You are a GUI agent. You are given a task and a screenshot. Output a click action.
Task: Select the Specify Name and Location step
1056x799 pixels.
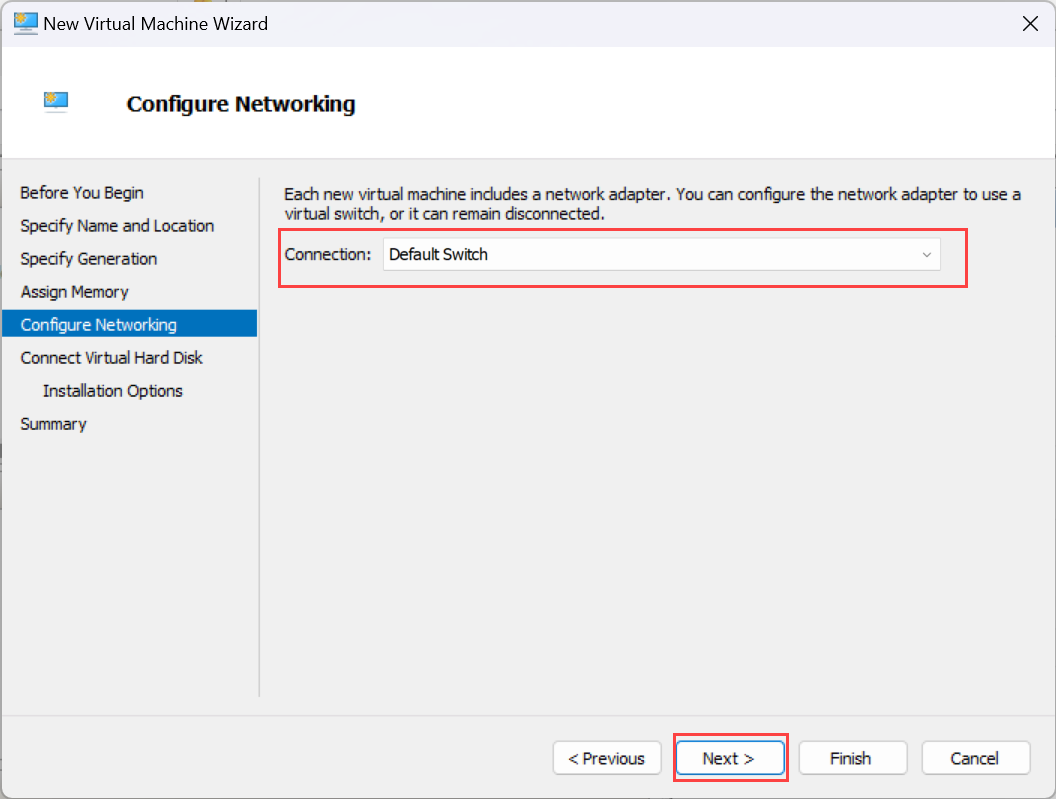[117, 225]
